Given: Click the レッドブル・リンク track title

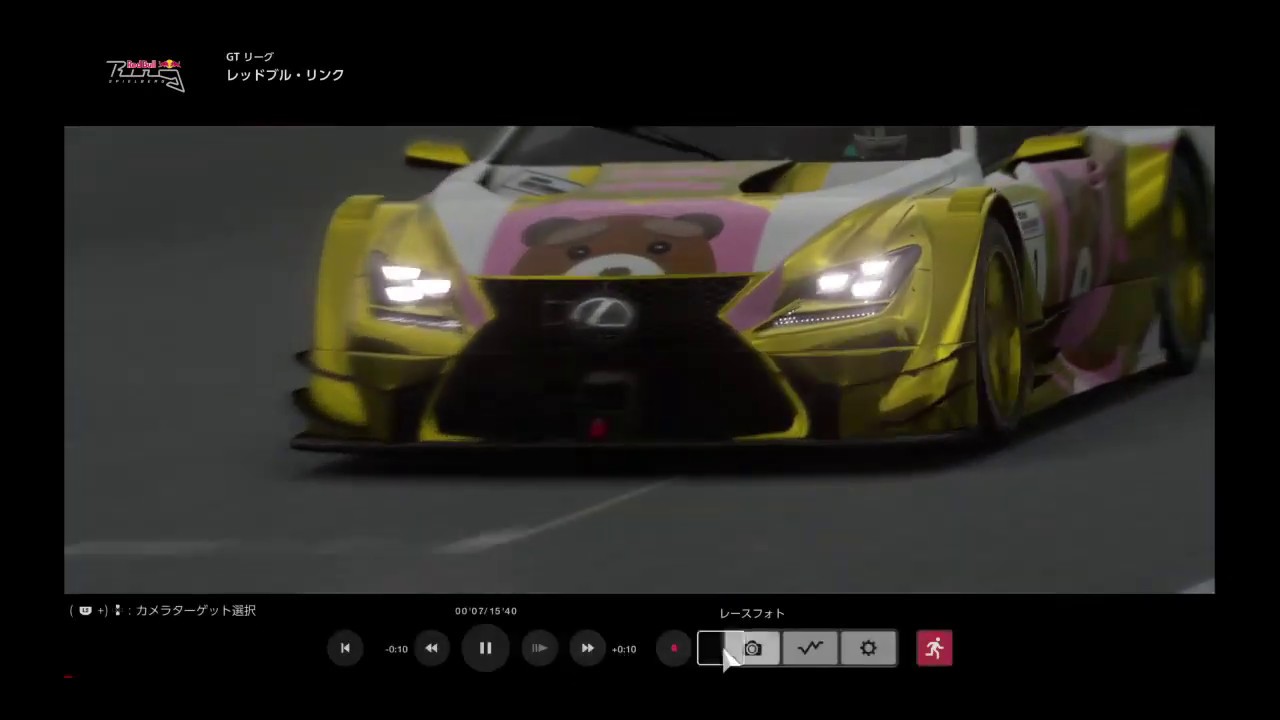Looking at the screenshot, I should coord(285,75).
